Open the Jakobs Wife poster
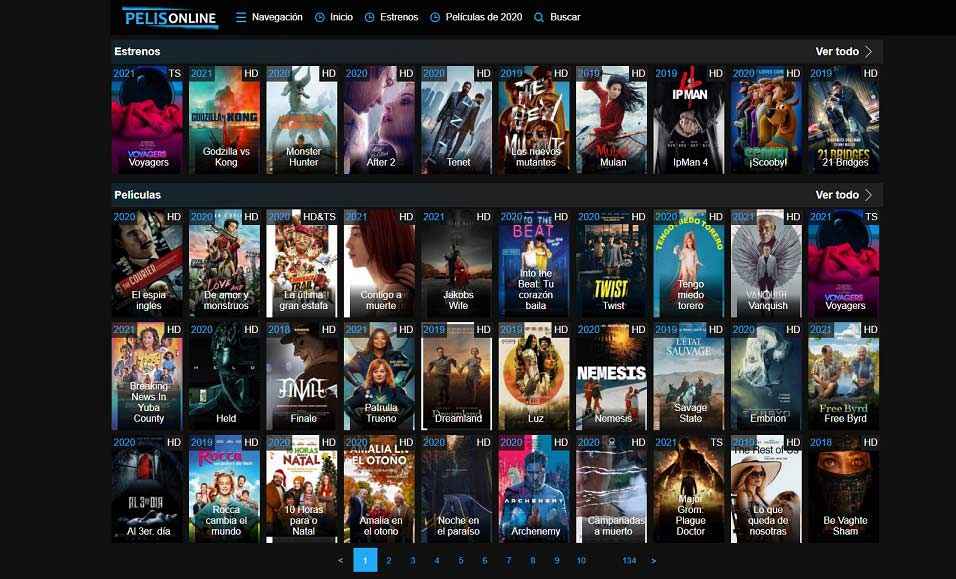This screenshot has height=579, width=956. click(457, 263)
